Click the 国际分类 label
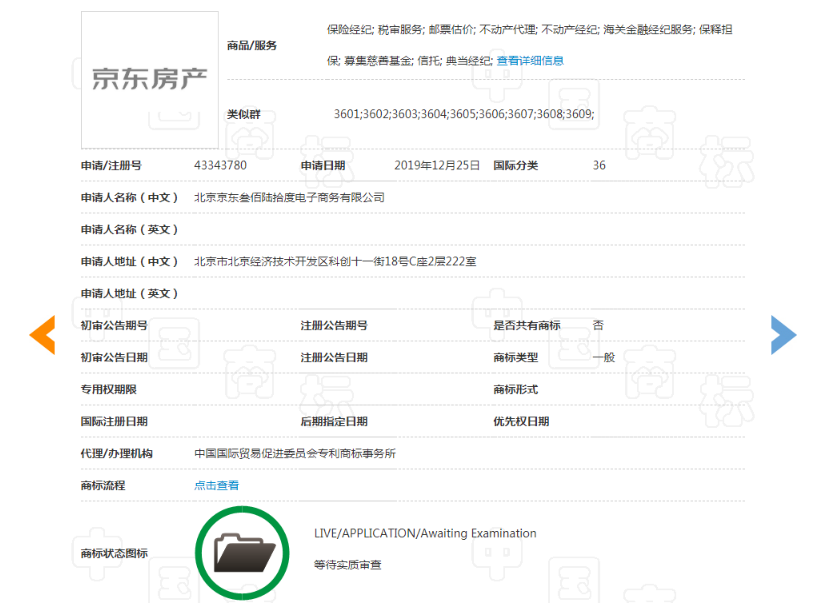 point(516,166)
